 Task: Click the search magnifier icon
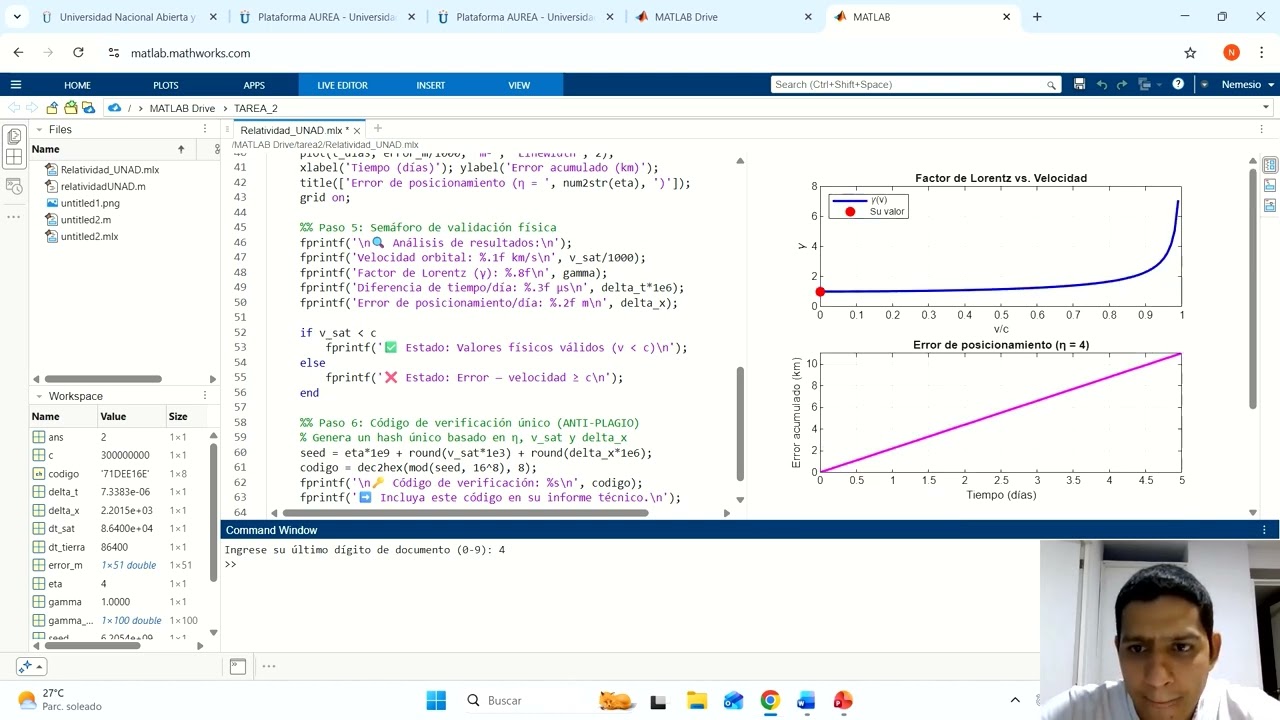1051,85
